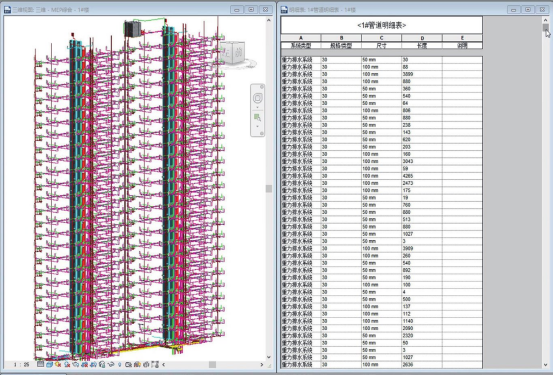Toggle Reveal Hidden Elements lightbulb icon

(x=120, y=364)
